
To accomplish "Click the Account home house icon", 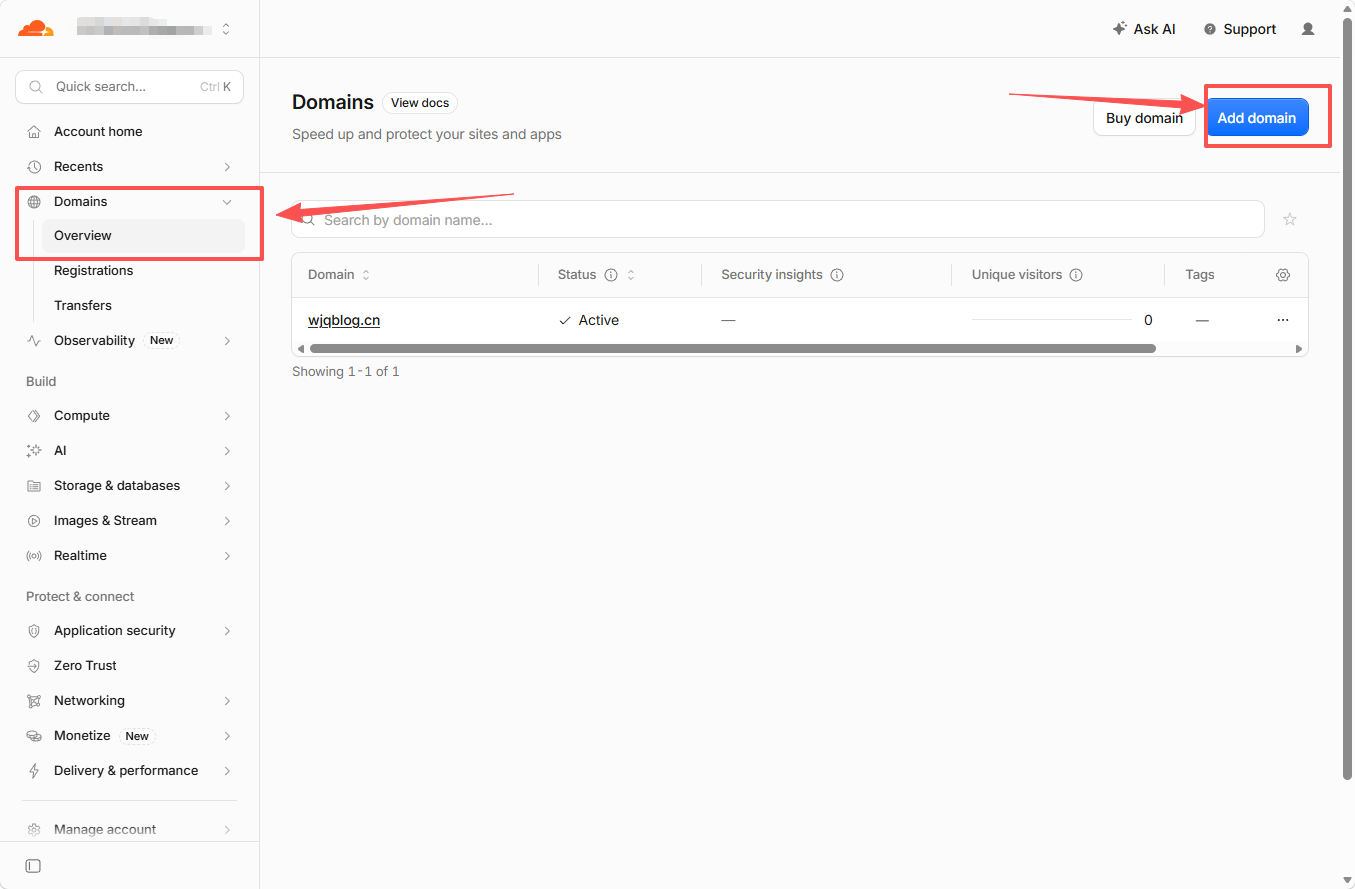I will [34, 132].
